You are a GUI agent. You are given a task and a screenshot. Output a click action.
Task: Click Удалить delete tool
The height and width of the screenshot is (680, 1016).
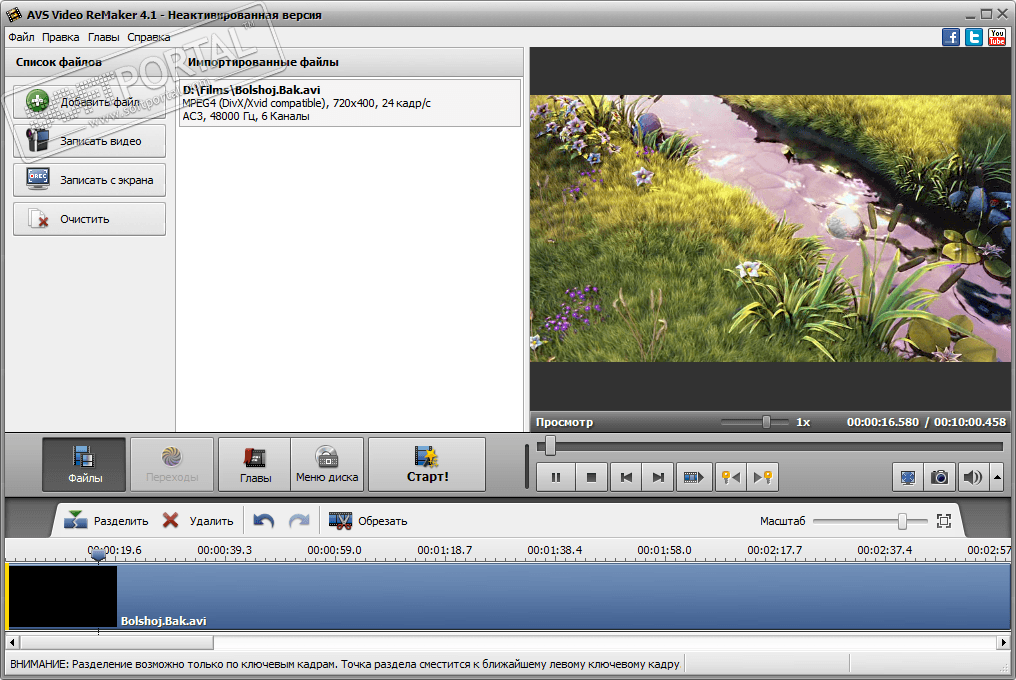click(x=198, y=521)
